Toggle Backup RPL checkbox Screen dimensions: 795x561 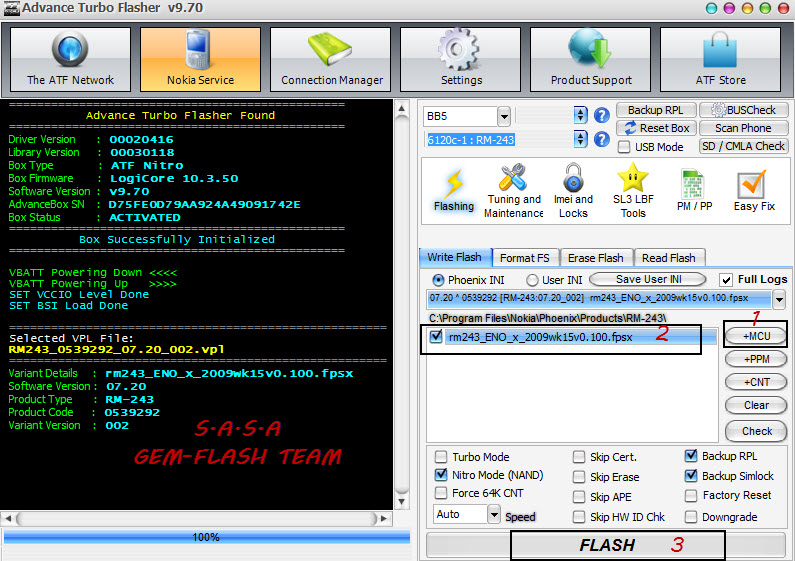pos(691,455)
